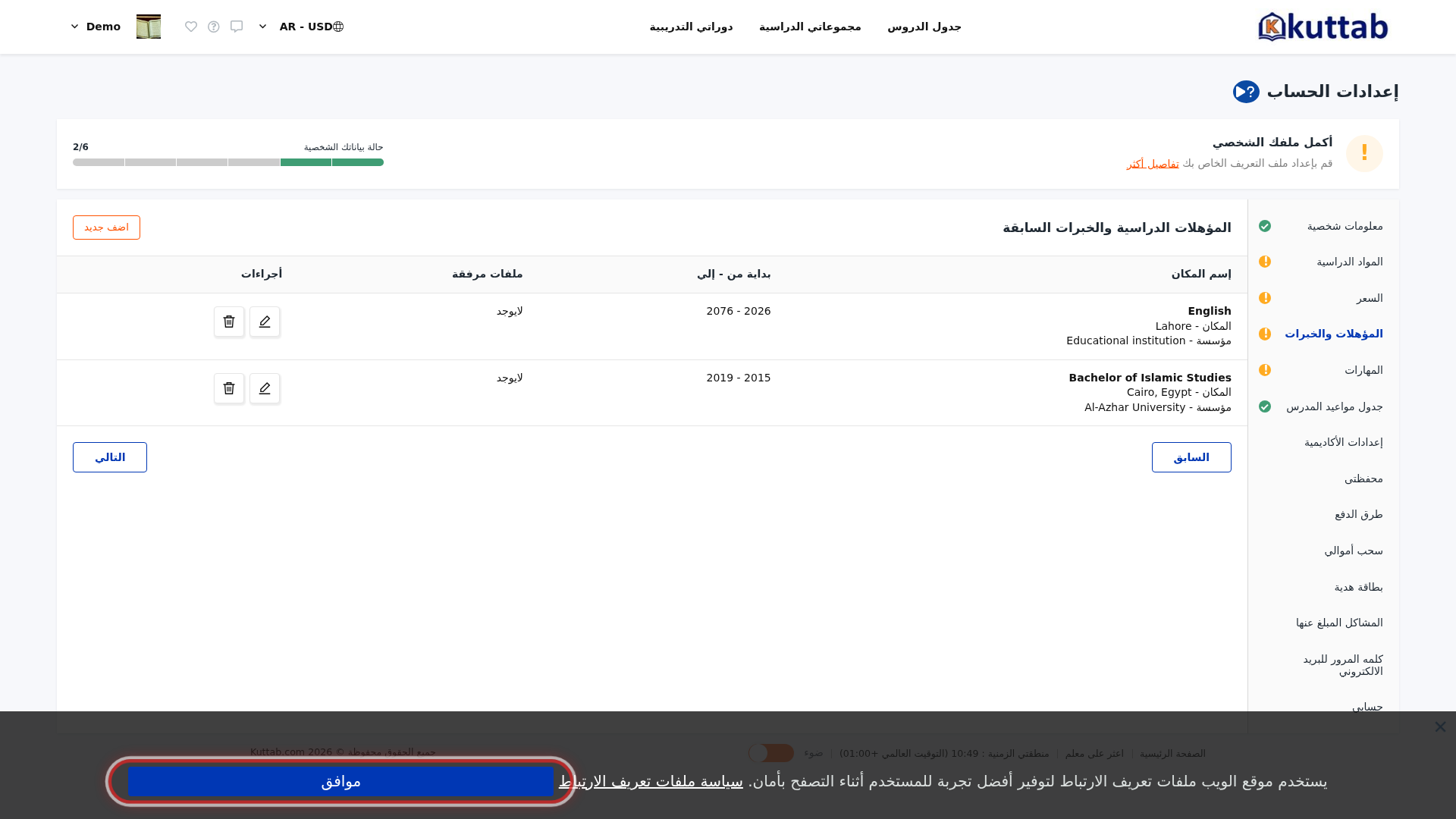The width and height of the screenshot is (1456, 819).
Task: Edit the Bachelor of Islamic Studies row
Action: pyautogui.click(x=265, y=388)
